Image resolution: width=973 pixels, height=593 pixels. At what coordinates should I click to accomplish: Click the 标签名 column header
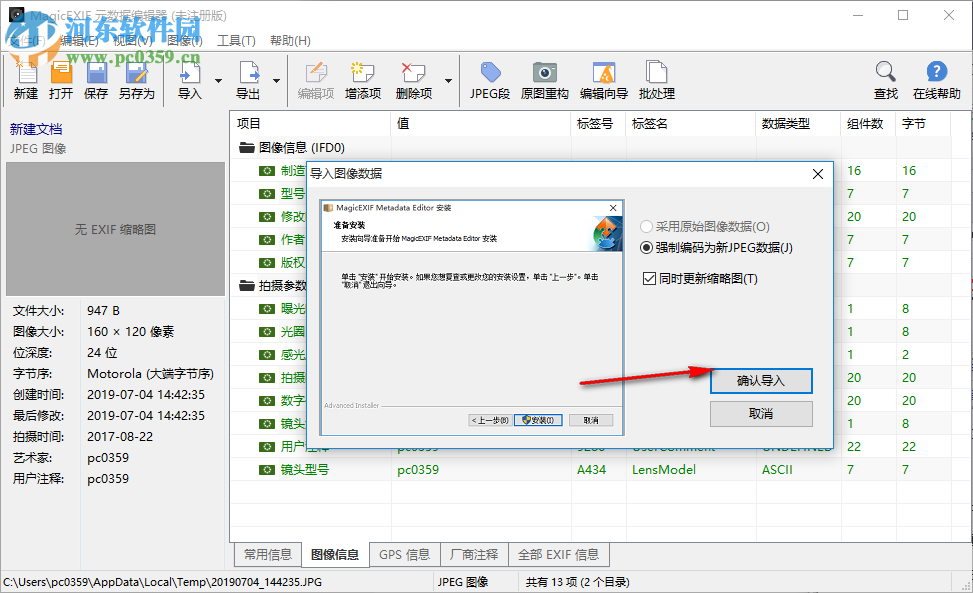click(x=691, y=123)
